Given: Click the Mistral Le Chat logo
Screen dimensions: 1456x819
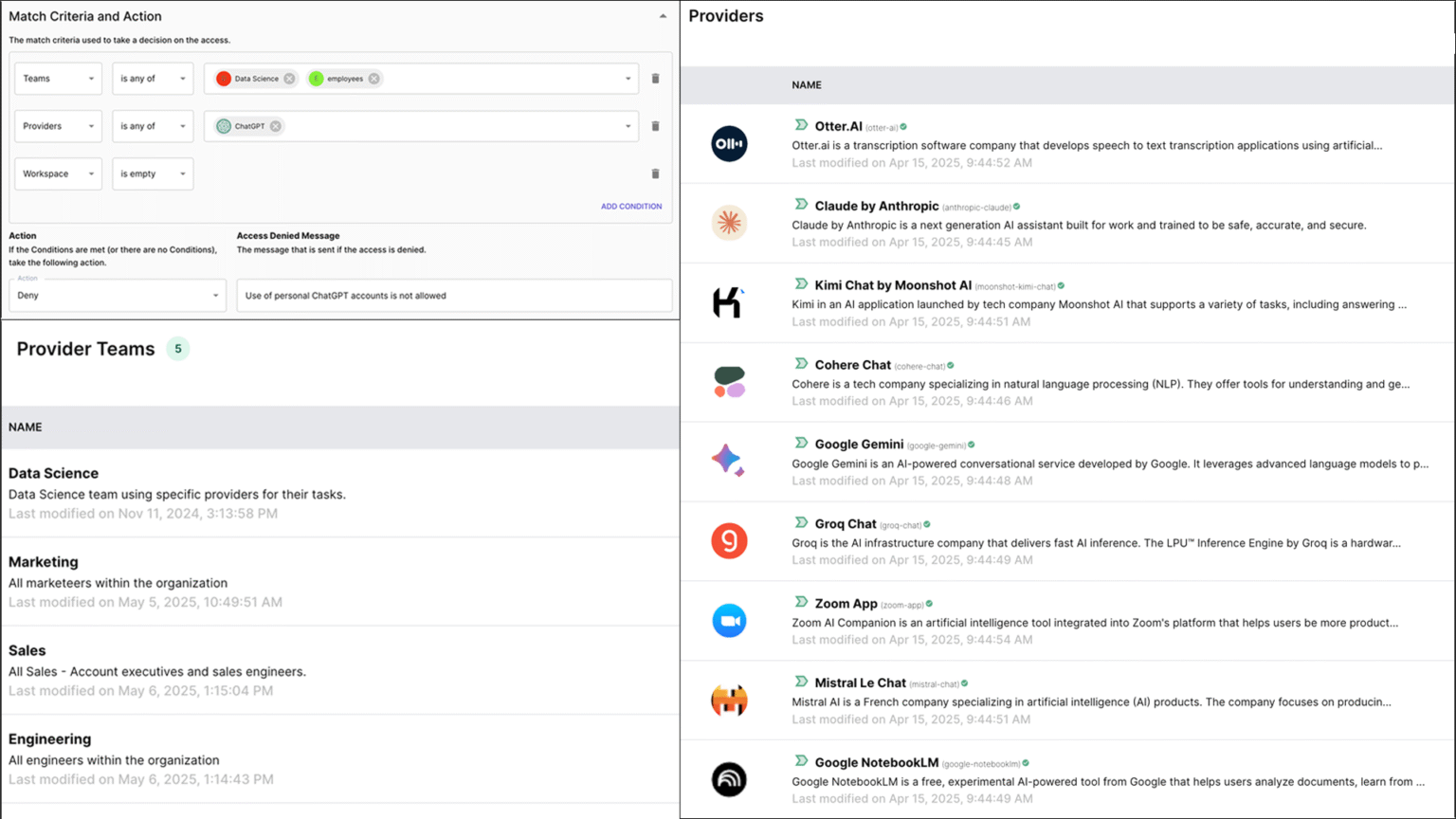Looking at the screenshot, I should 729,701.
